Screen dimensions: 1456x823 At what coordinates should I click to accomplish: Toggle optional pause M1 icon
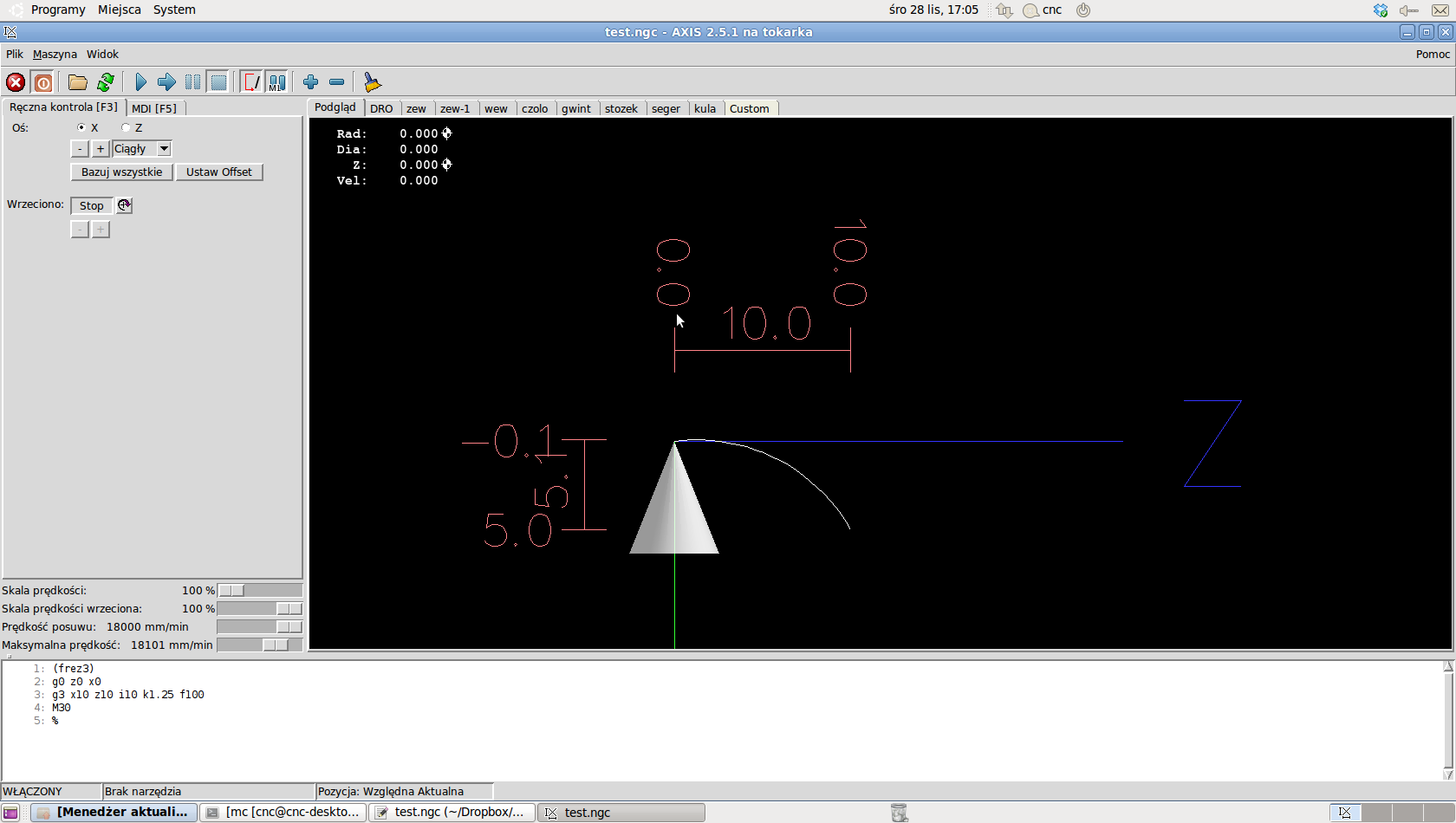point(276,82)
